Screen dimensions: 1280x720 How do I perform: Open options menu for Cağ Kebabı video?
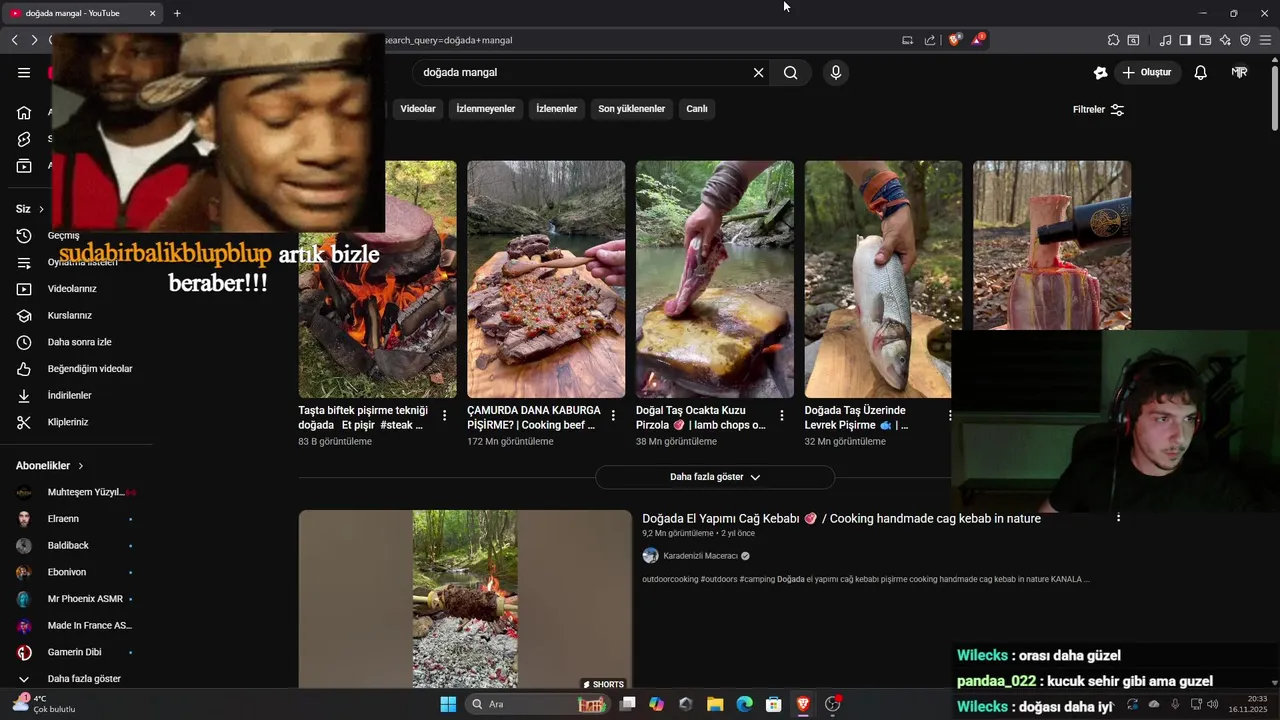pyautogui.click(x=1118, y=518)
